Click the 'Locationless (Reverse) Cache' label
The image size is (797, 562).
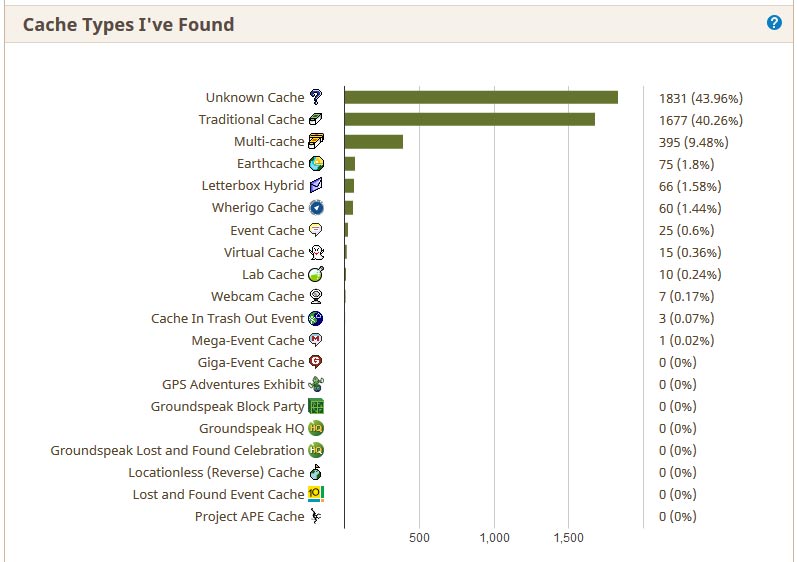(x=217, y=473)
